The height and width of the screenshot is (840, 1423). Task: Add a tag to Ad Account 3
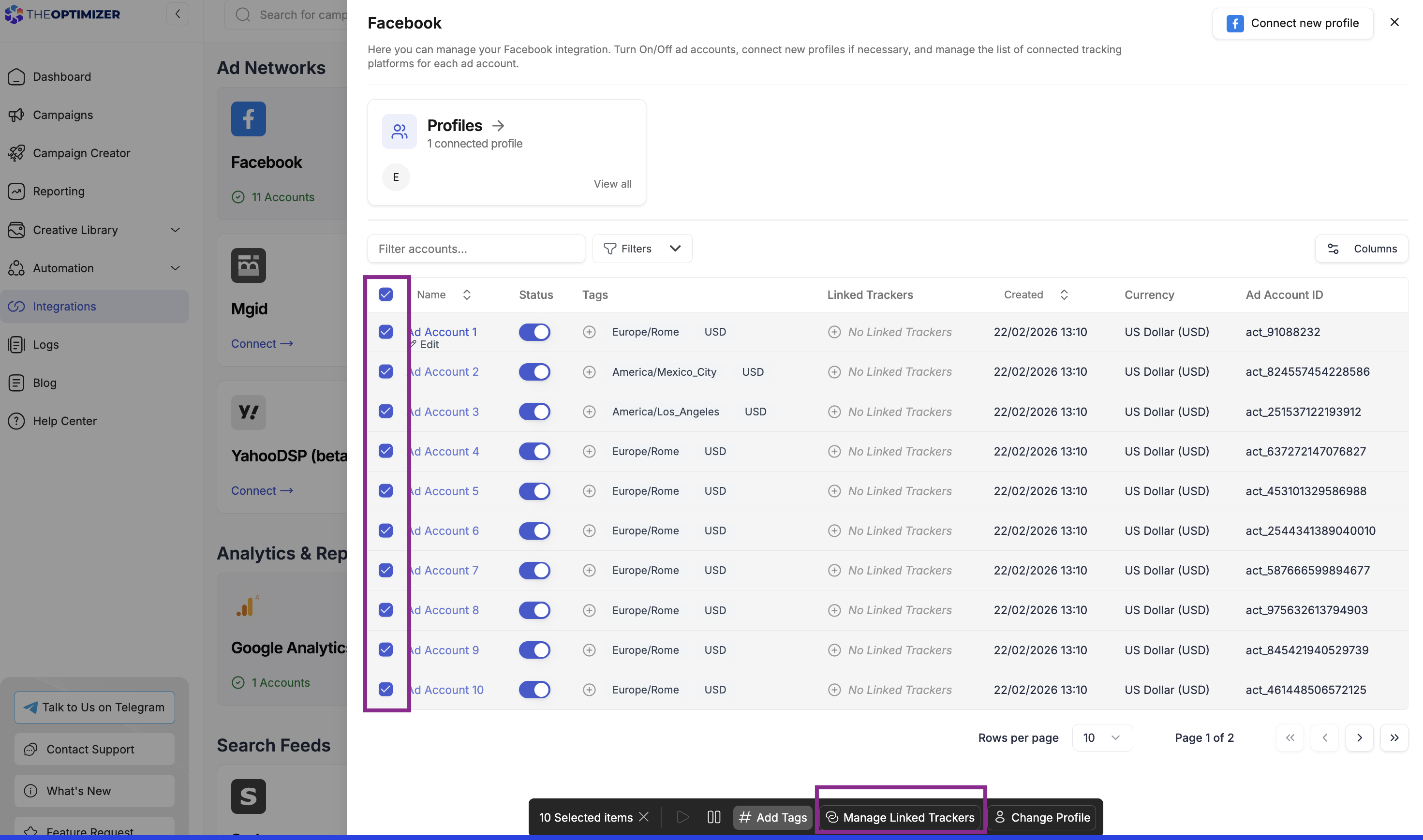[x=589, y=412]
